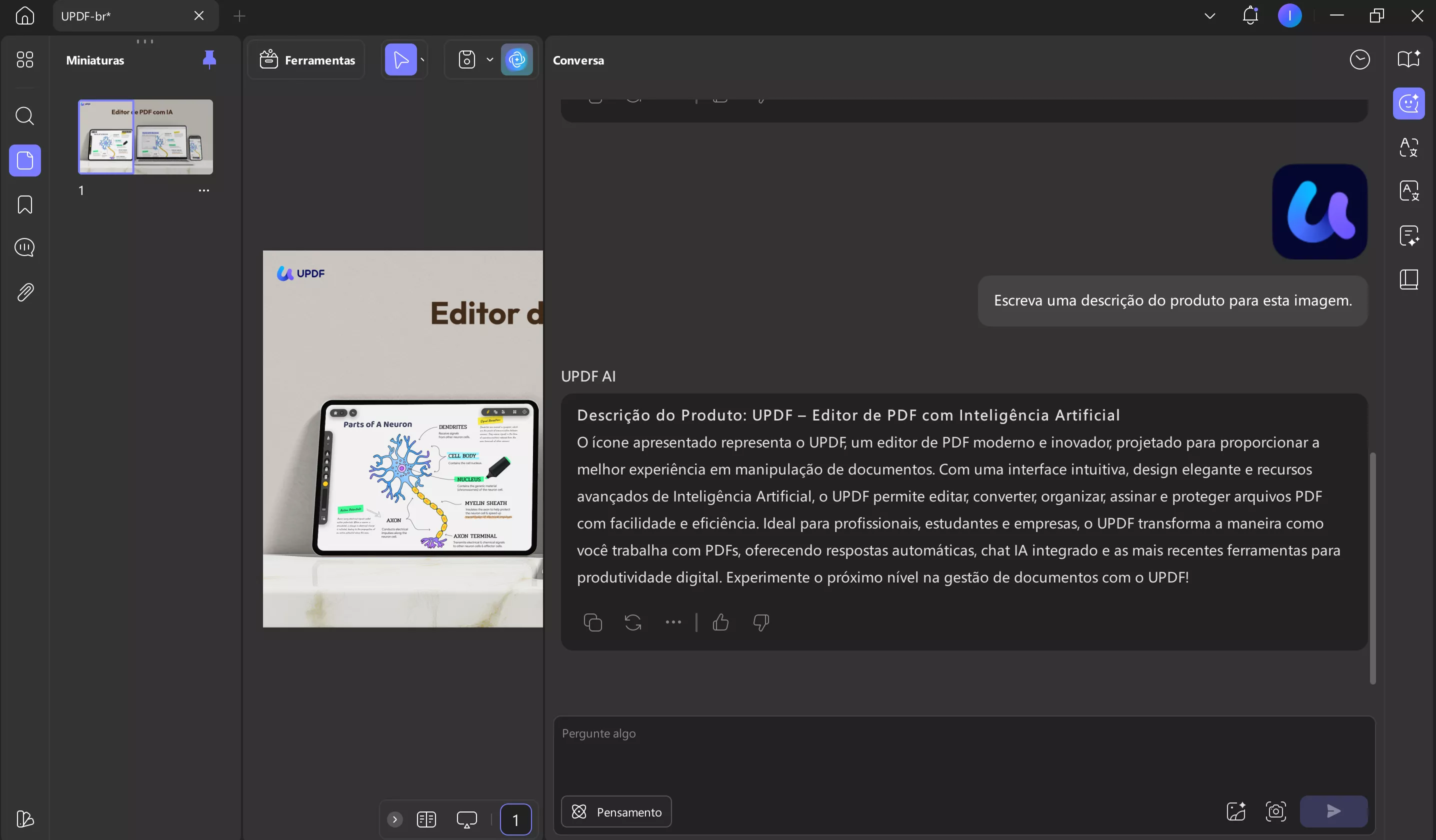Open the search panel in sidebar
This screenshot has height=840, width=1436.
pos(24,115)
